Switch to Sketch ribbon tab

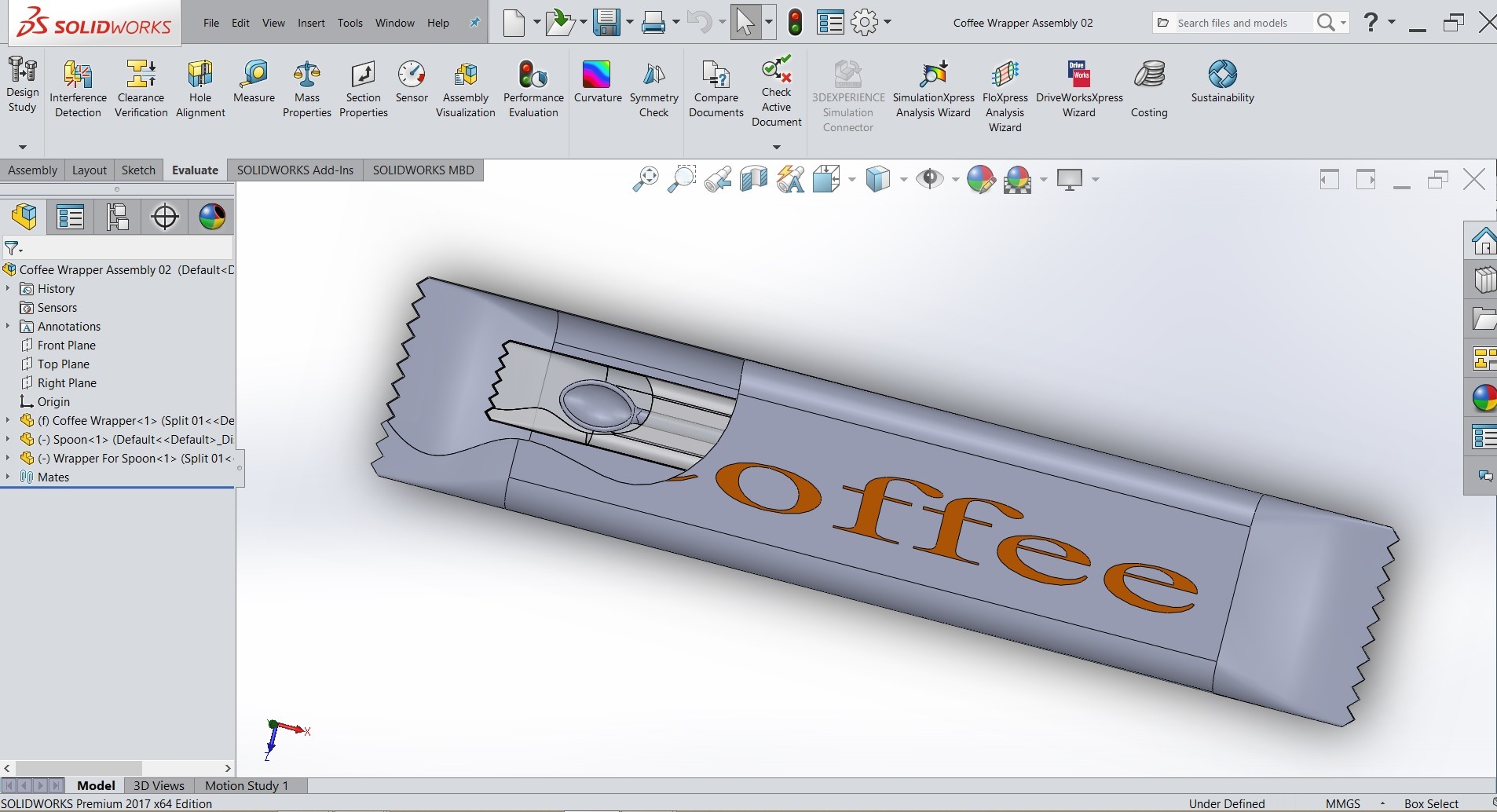pyautogui.click(x=138, y=170)
